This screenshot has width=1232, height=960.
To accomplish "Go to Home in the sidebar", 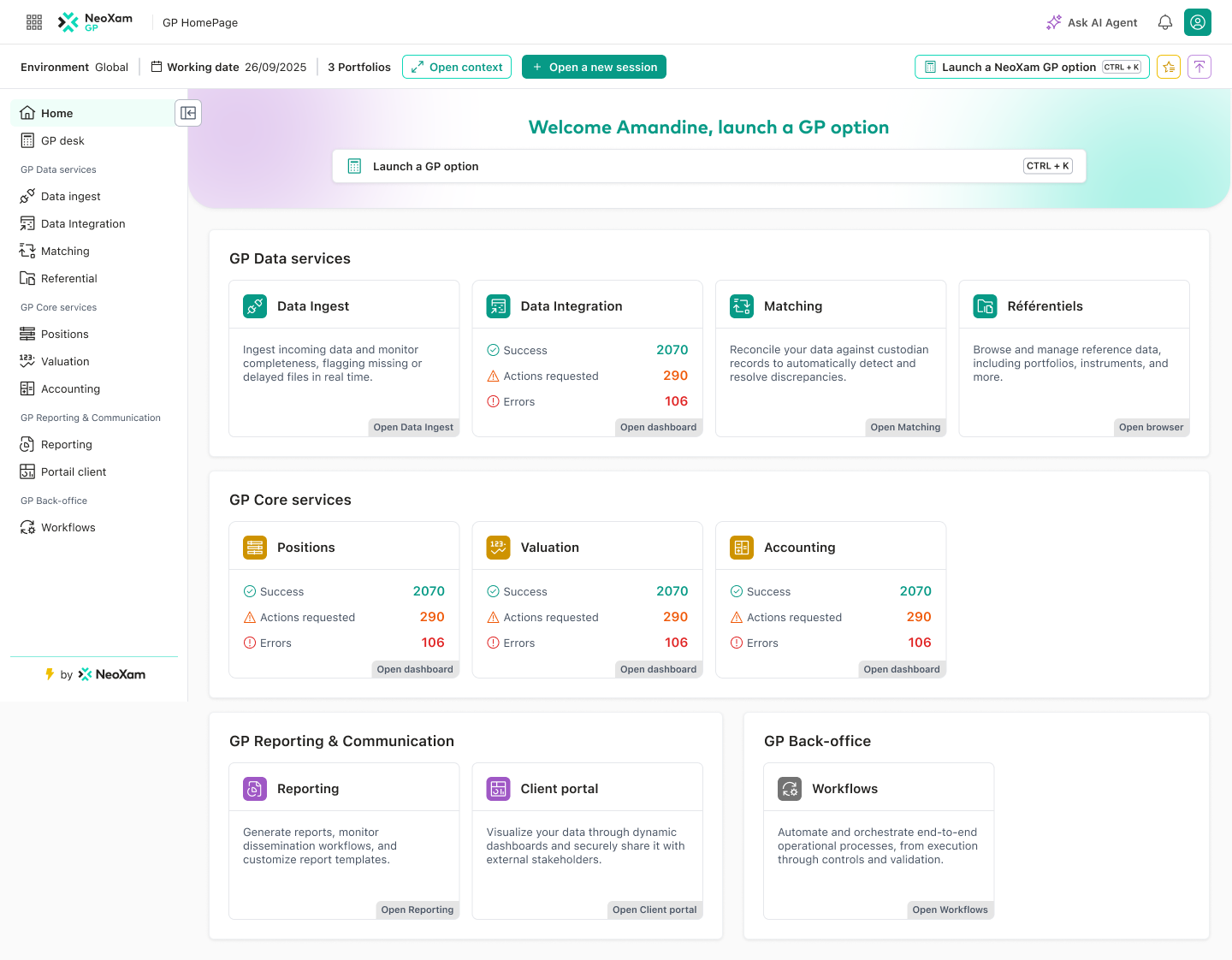I will click(92, 113).
